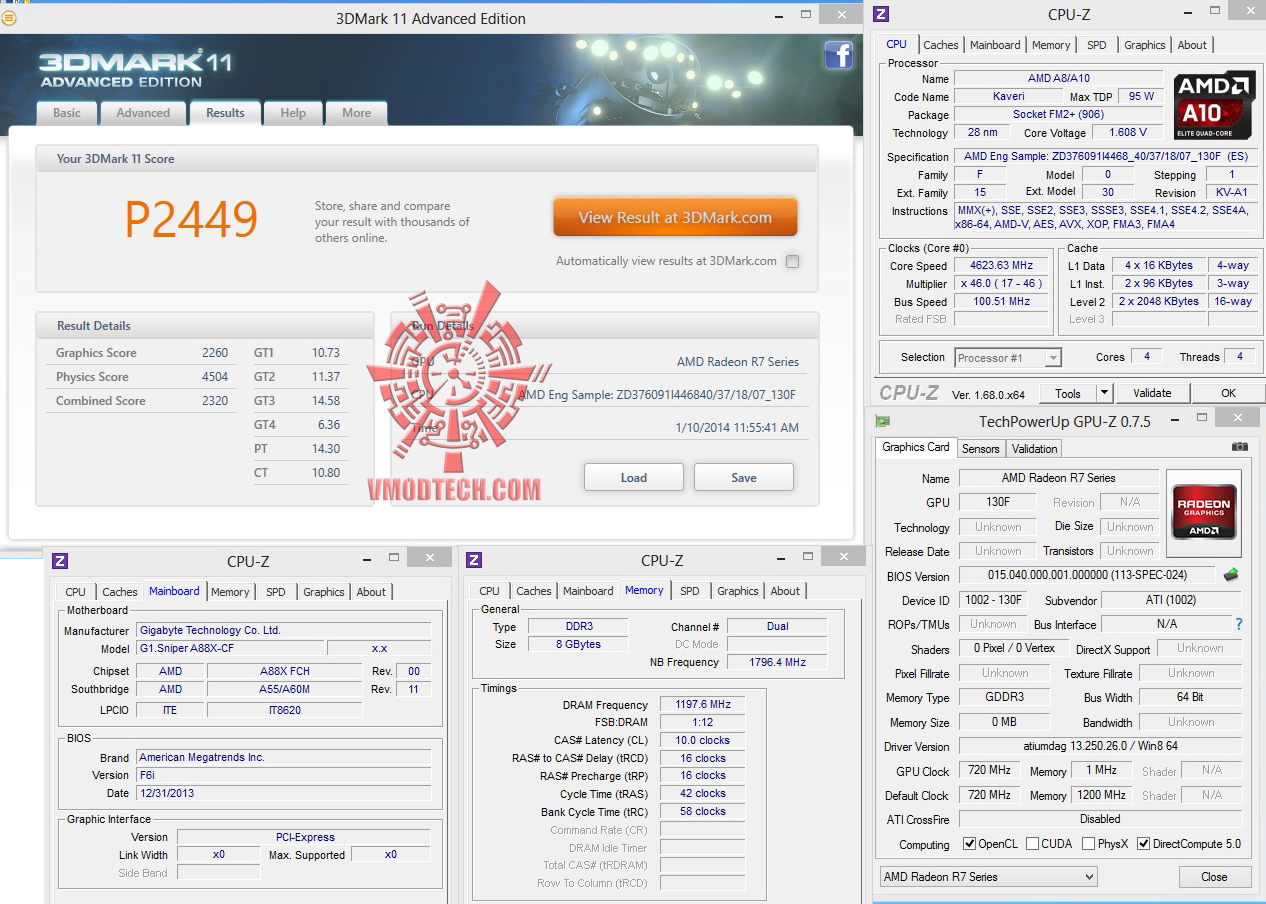Image resolution: width=1266 pixels, height=904 pixels.
Task: Open the AMD Radeon R7 Series GPU dropdown
Action: [x=988, y=877]
